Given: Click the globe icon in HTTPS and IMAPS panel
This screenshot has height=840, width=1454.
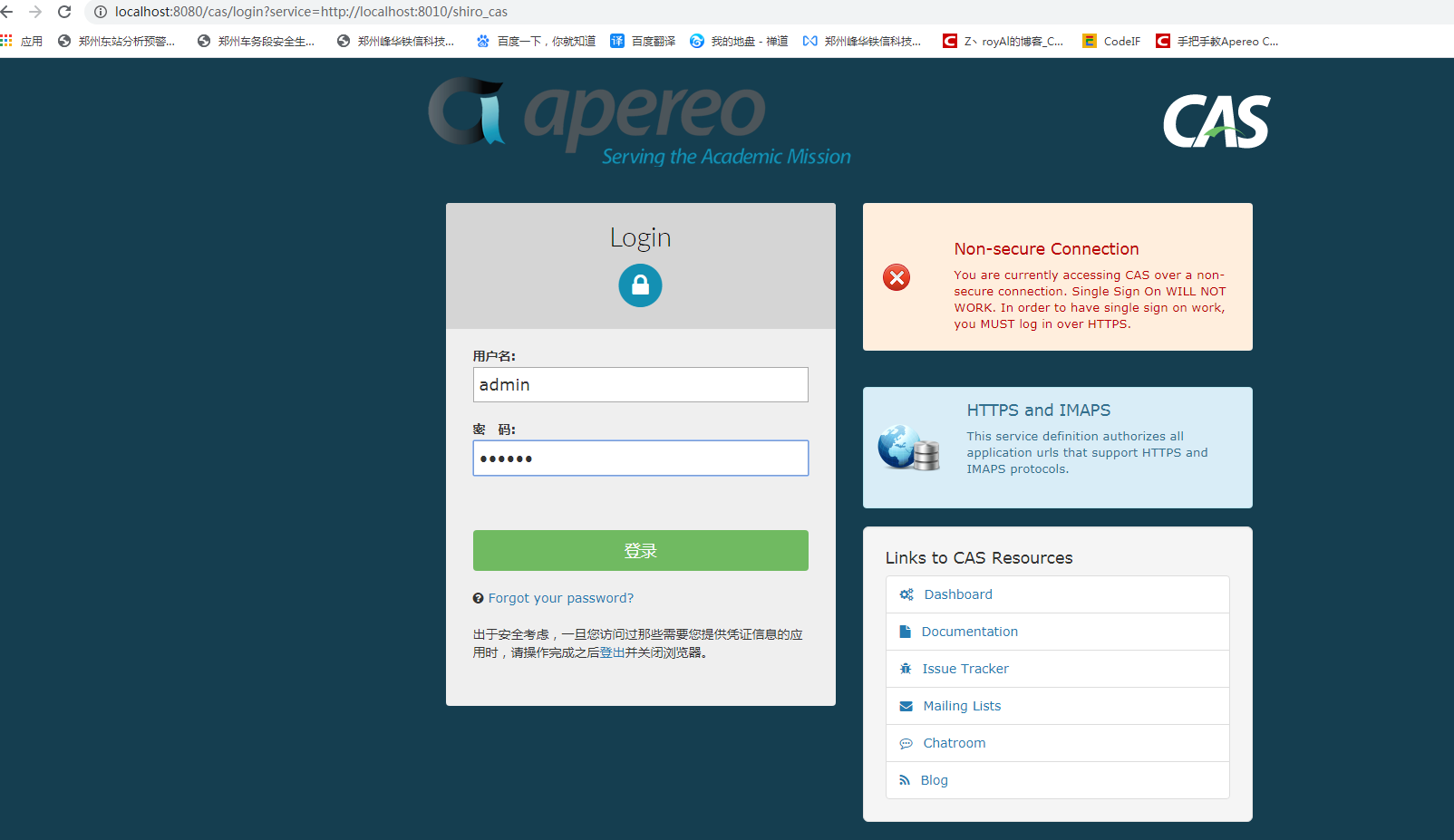Looking at the screenshot, I should (897, 447).
